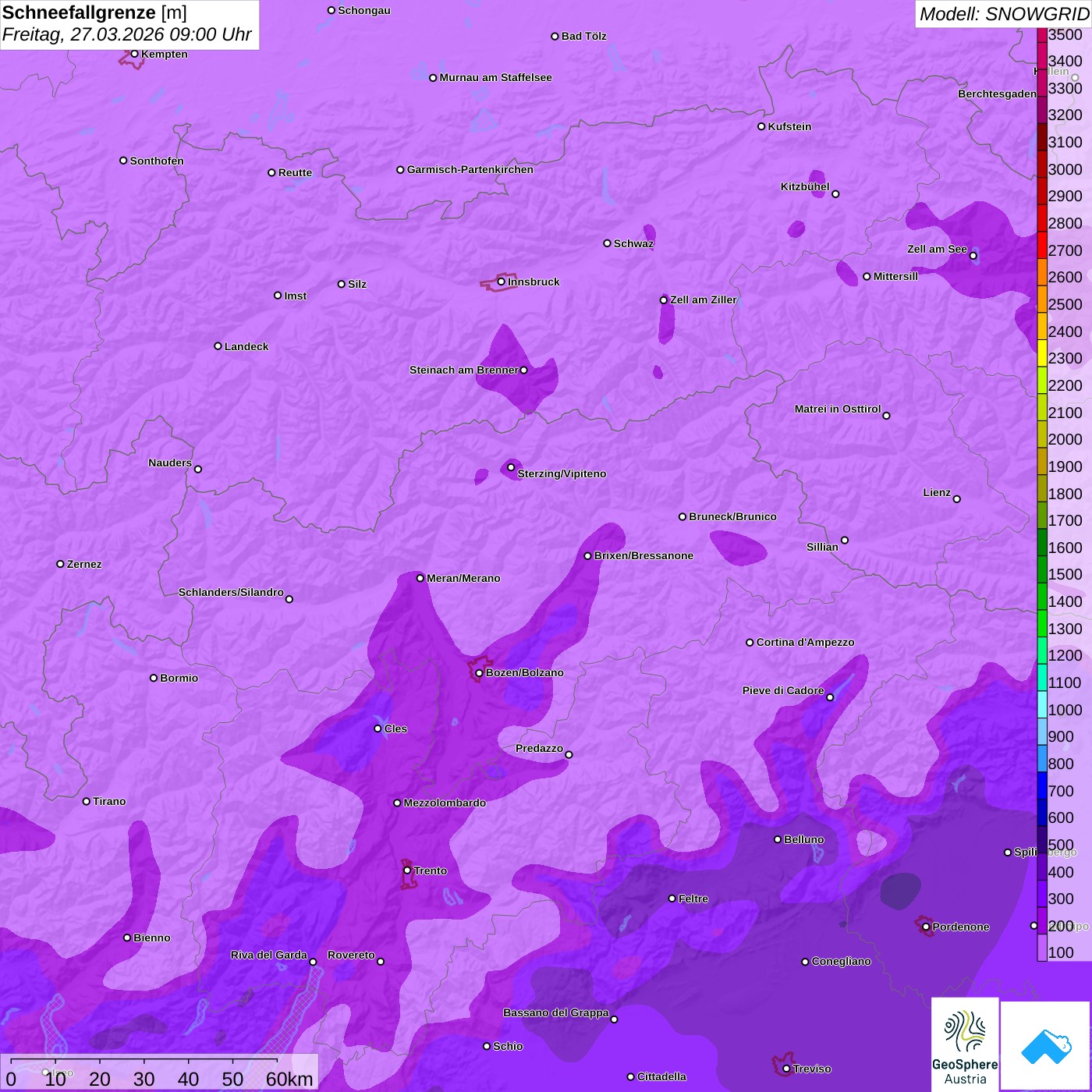Click the 'Reutte' label
Viewport: 1092px width, 1092px height.
tap(295, 172)
